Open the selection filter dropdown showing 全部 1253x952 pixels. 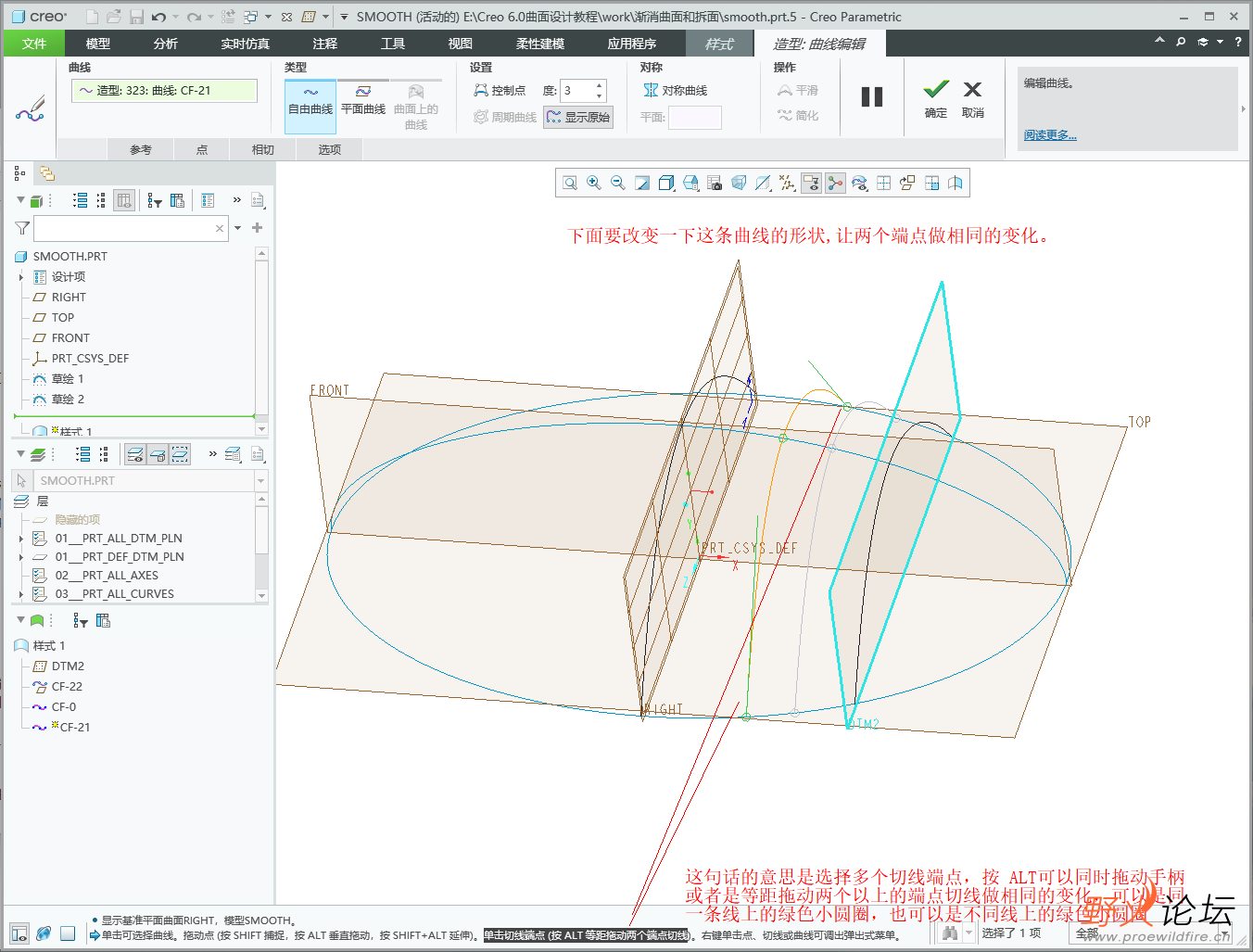tap(1149, 933)
